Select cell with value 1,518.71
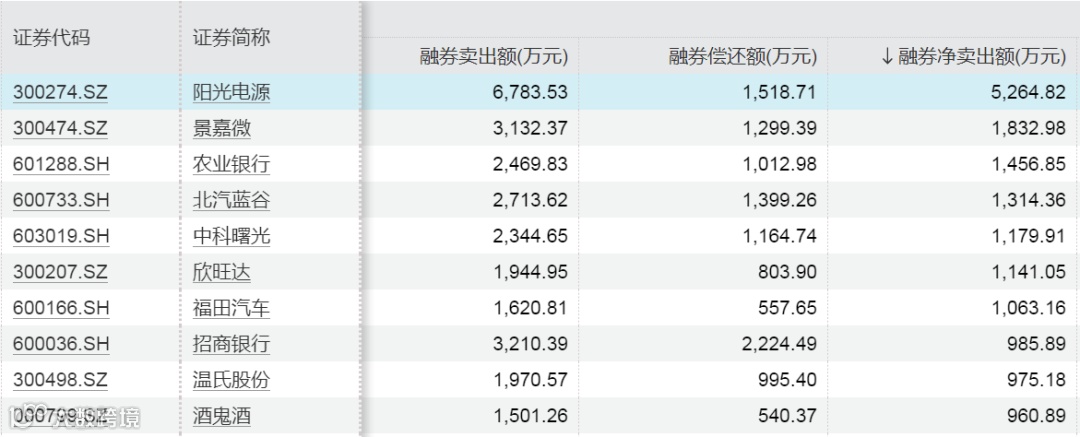Screen dimensions: 1080x437 pyautogui.click(x=778, y=93)
